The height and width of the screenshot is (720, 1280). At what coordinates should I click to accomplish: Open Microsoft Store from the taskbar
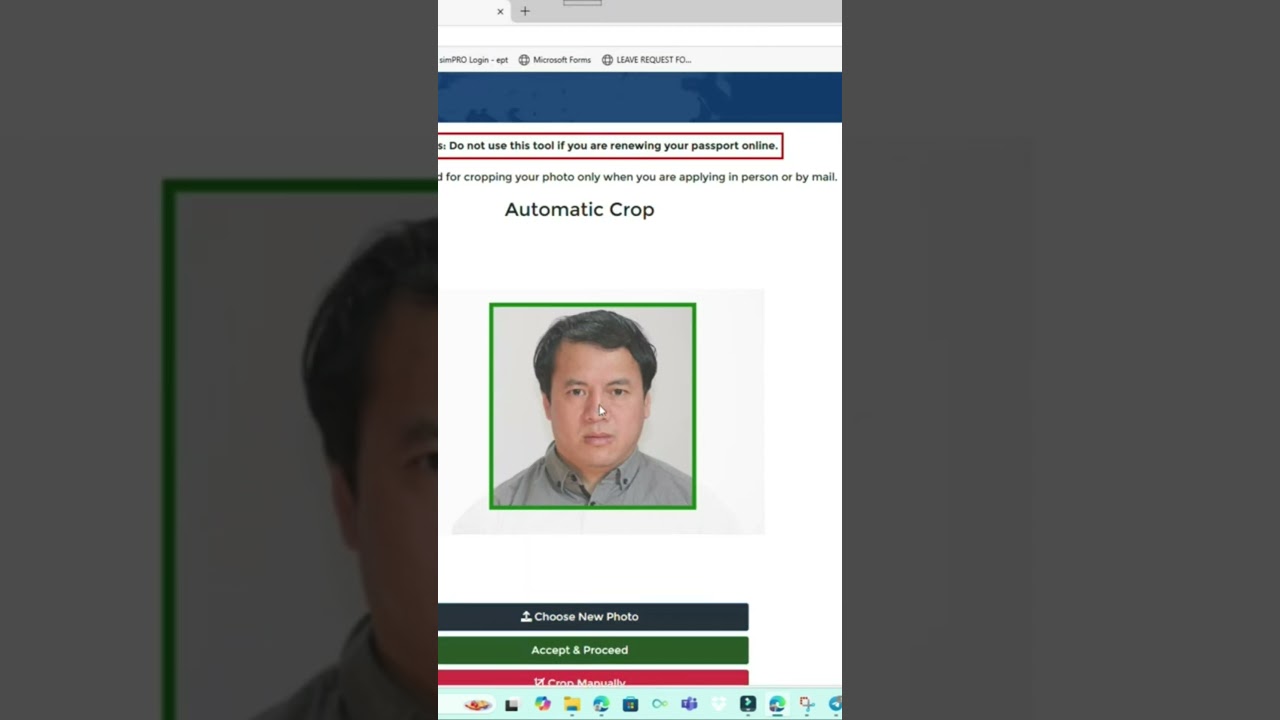click(630, 704)
